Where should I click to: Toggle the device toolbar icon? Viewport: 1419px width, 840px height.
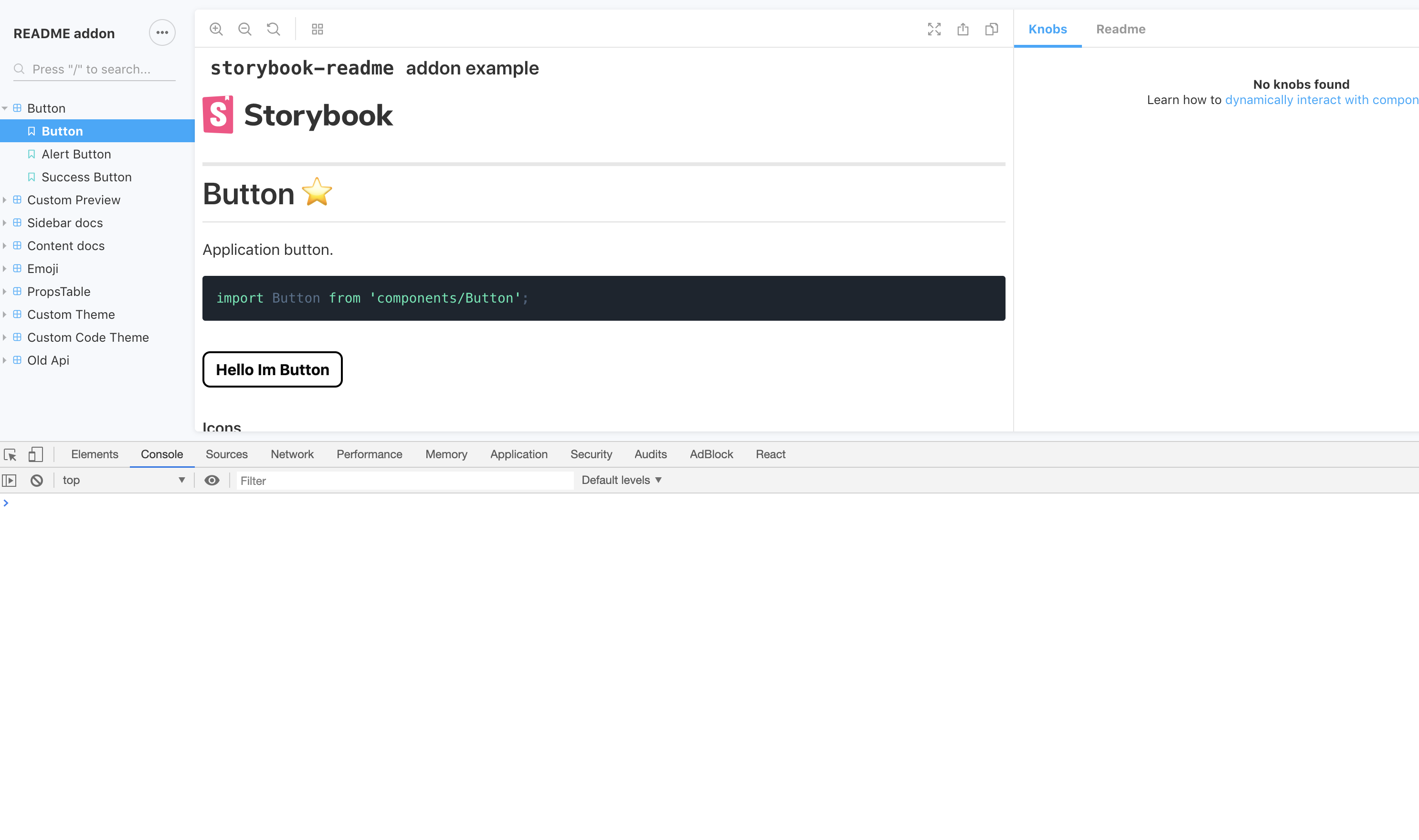pos(36,454)
